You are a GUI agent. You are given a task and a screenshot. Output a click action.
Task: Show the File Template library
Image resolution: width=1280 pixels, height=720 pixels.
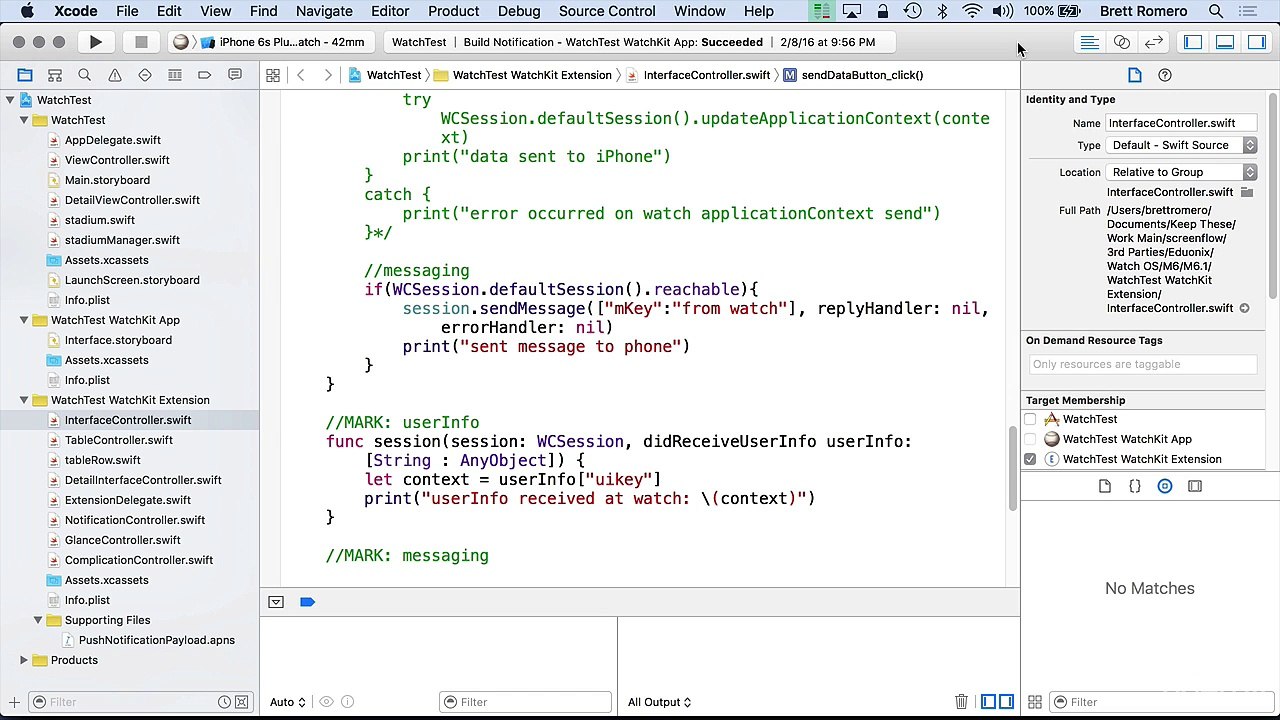pyautogui.click(x=1105, y=486)
